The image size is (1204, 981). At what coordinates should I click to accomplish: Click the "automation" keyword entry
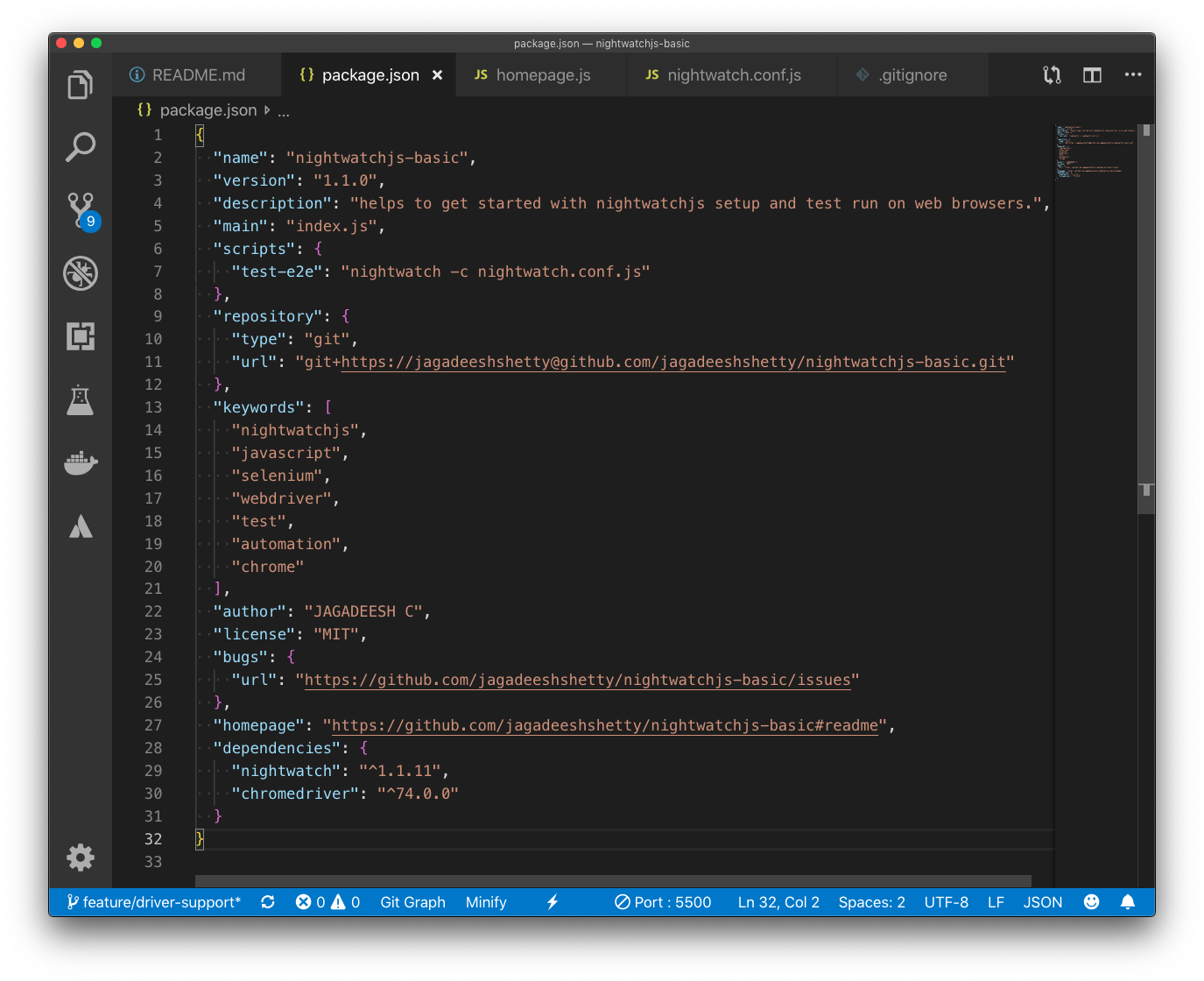286,544
